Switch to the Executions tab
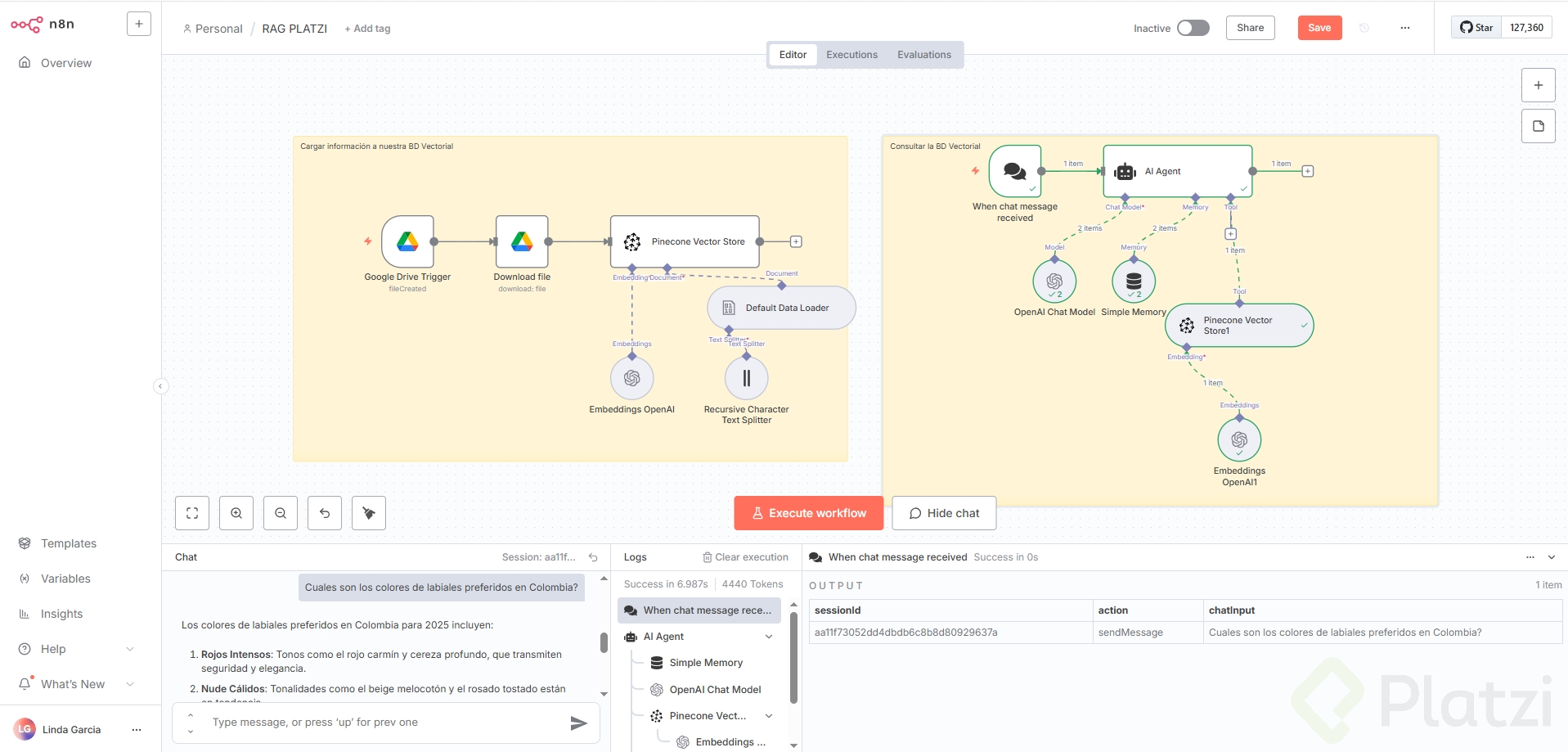This screenshot has width=1568, height=752. tap(851, 55)
